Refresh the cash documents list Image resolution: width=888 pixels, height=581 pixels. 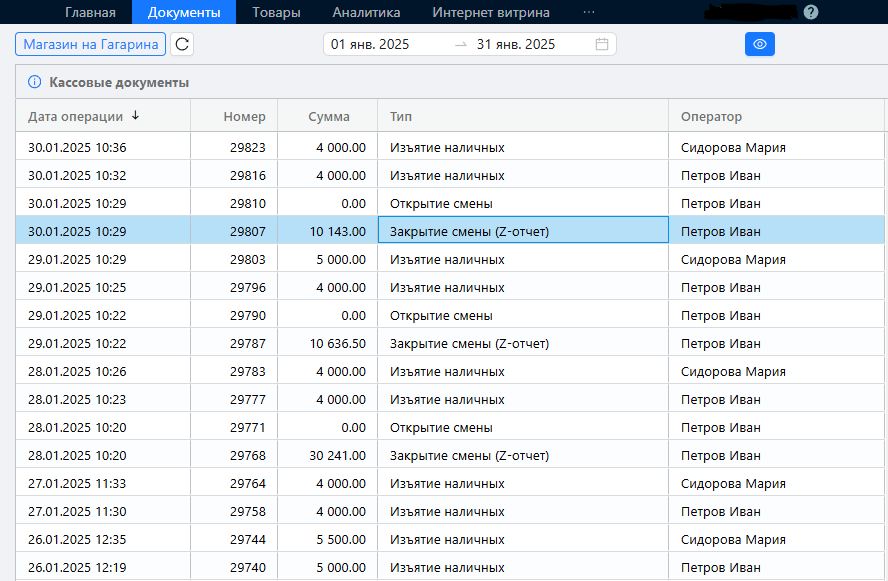click(x=180, y=44)
